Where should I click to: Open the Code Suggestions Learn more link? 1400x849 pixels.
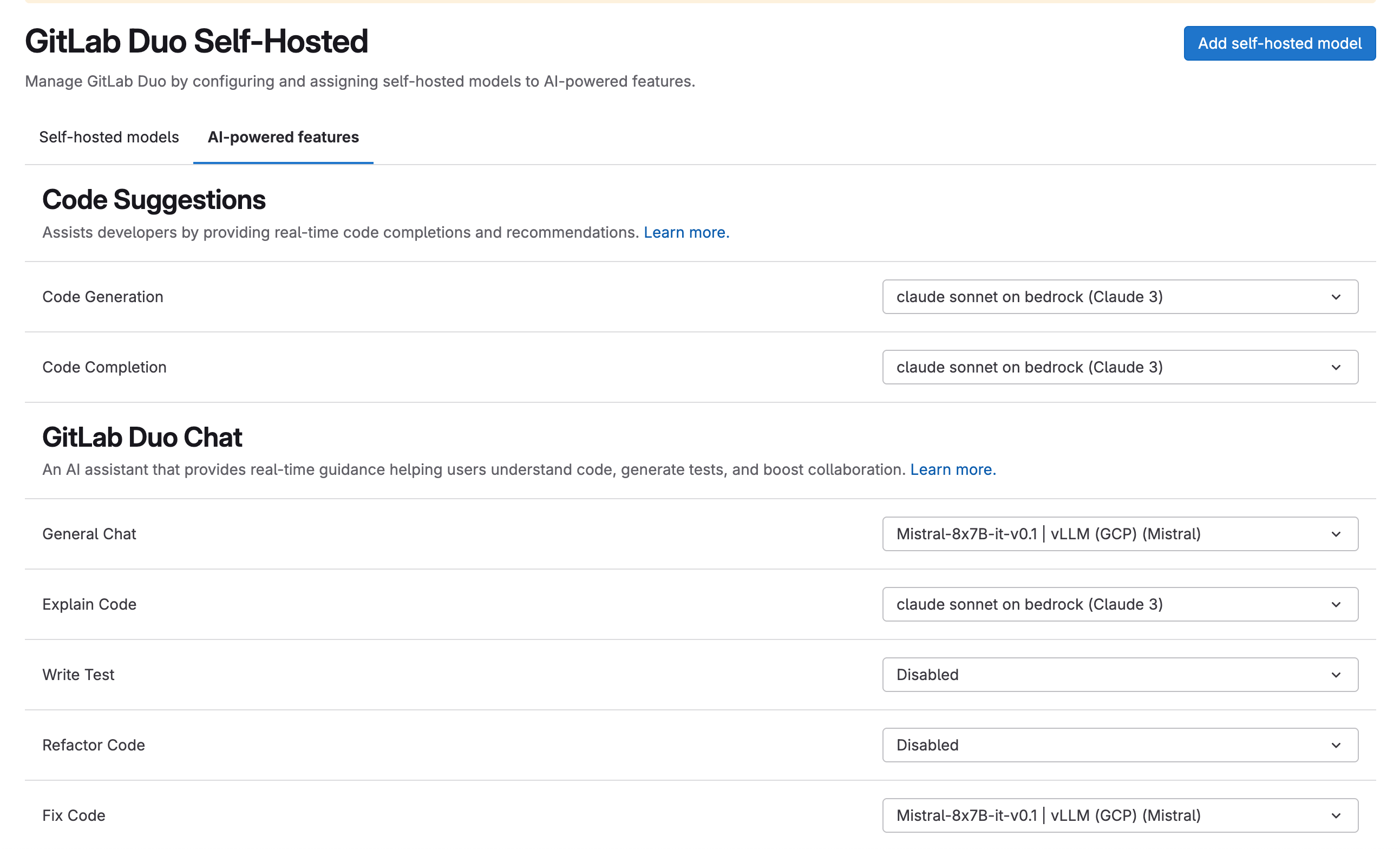(x=686, y=232)
